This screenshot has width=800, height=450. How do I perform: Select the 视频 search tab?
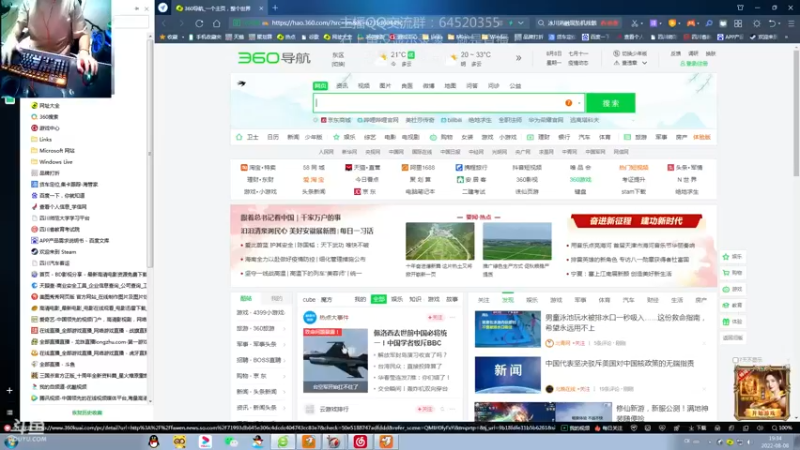coord(364,86)
